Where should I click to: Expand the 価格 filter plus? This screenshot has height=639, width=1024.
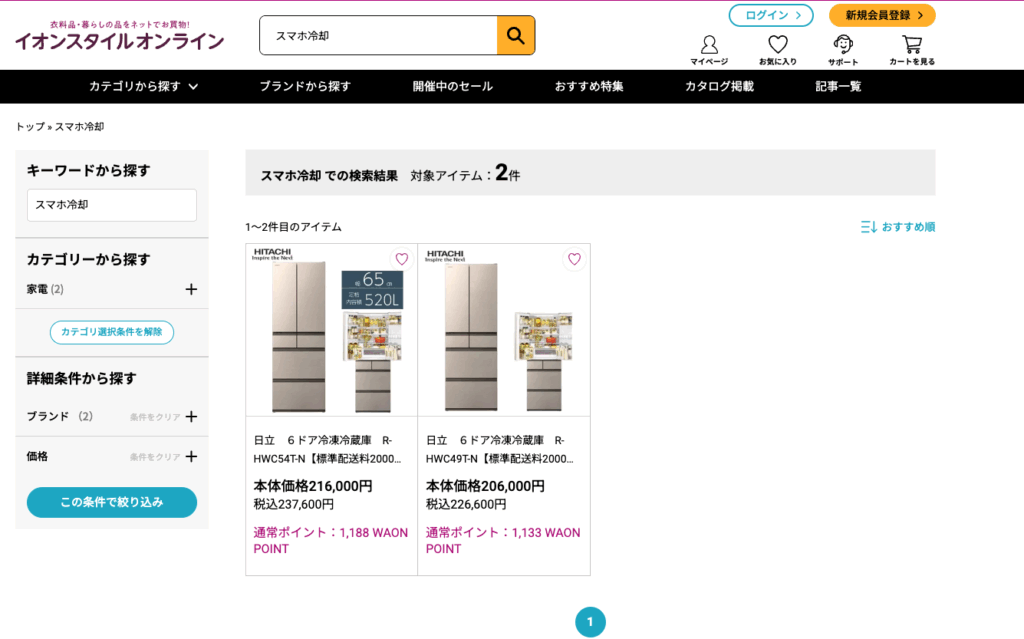pos(191,456)
